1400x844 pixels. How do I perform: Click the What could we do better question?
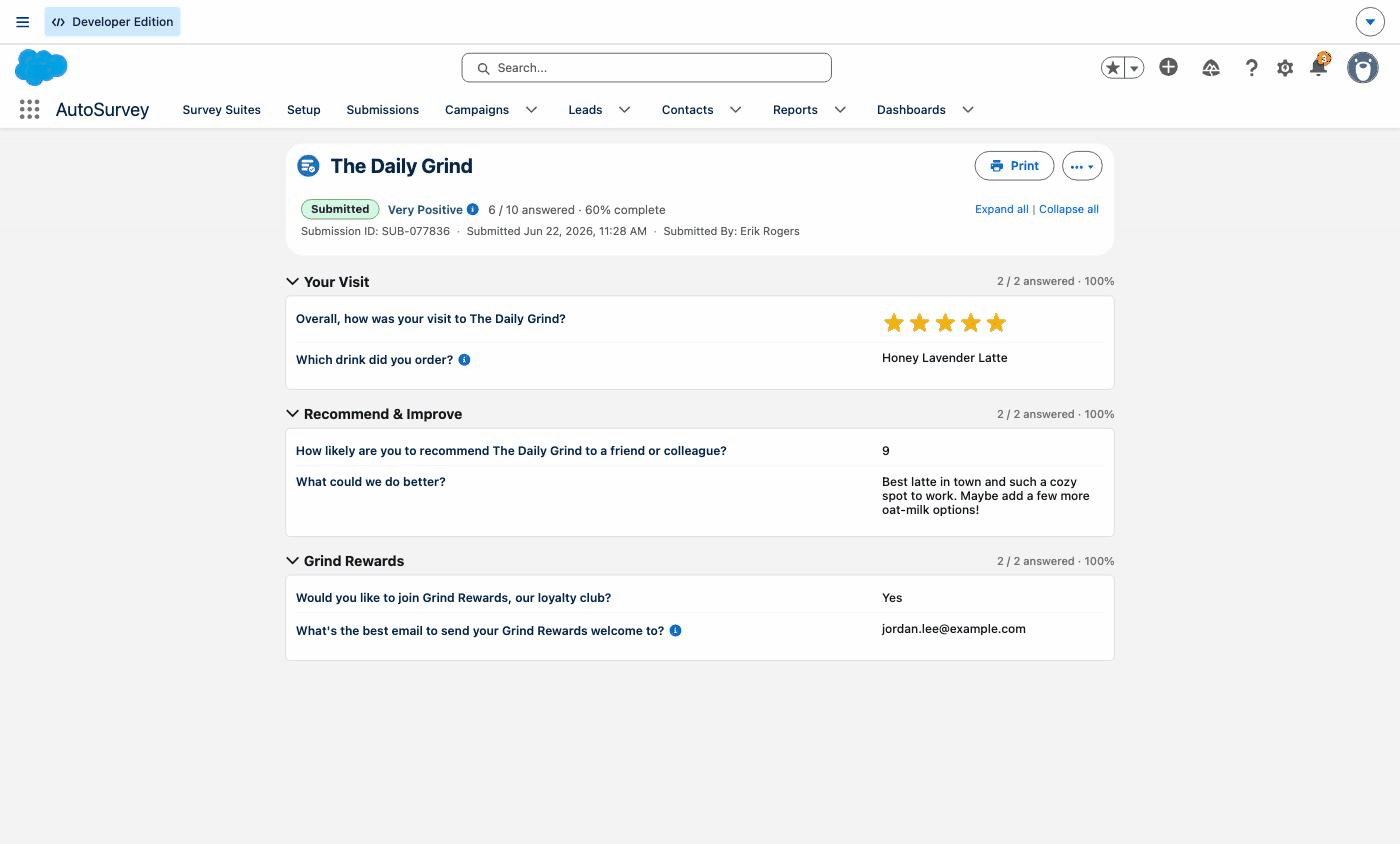371,482
